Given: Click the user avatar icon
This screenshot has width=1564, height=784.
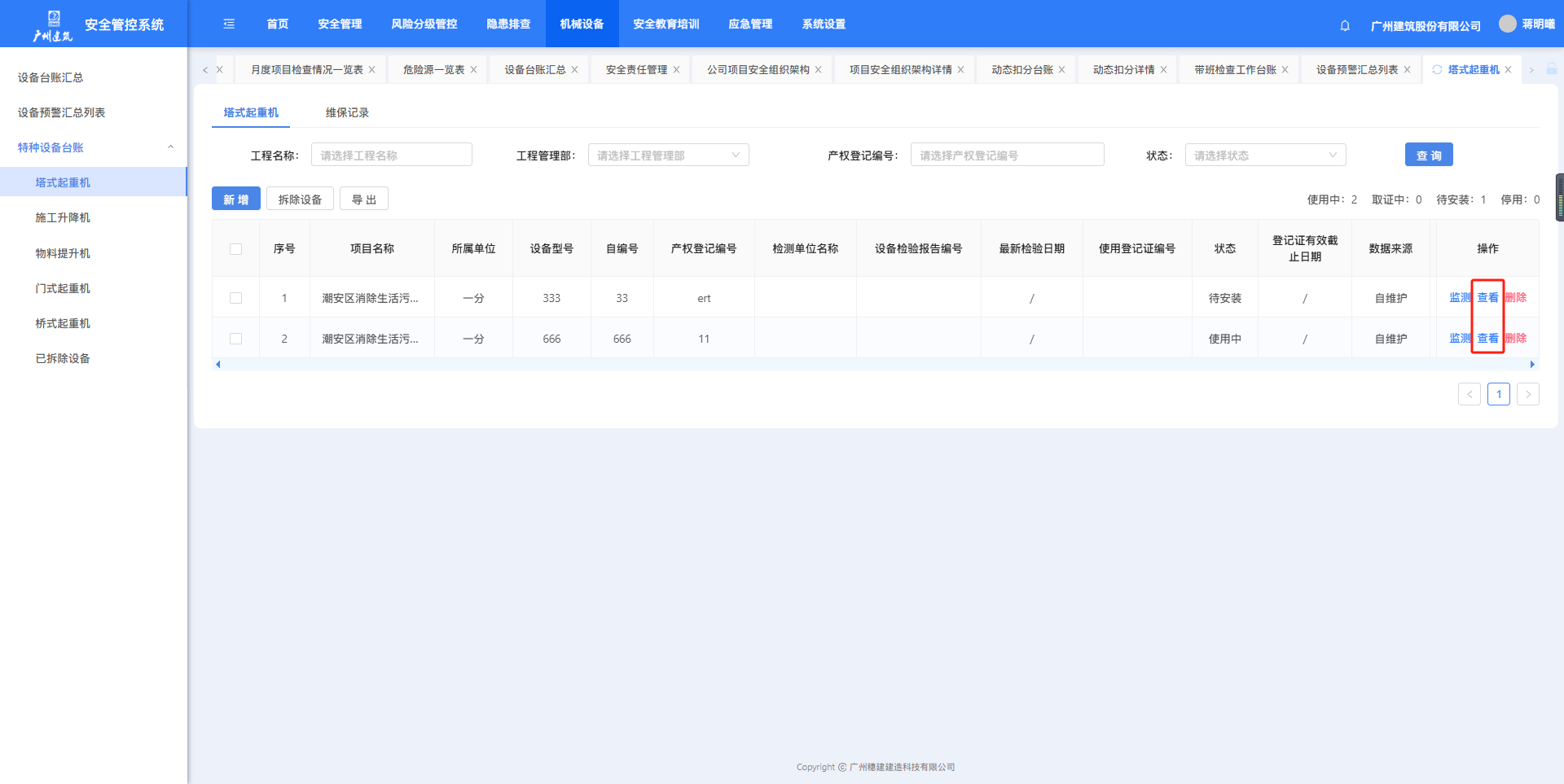Looking at the screenshot, I should pos(1508,24).
